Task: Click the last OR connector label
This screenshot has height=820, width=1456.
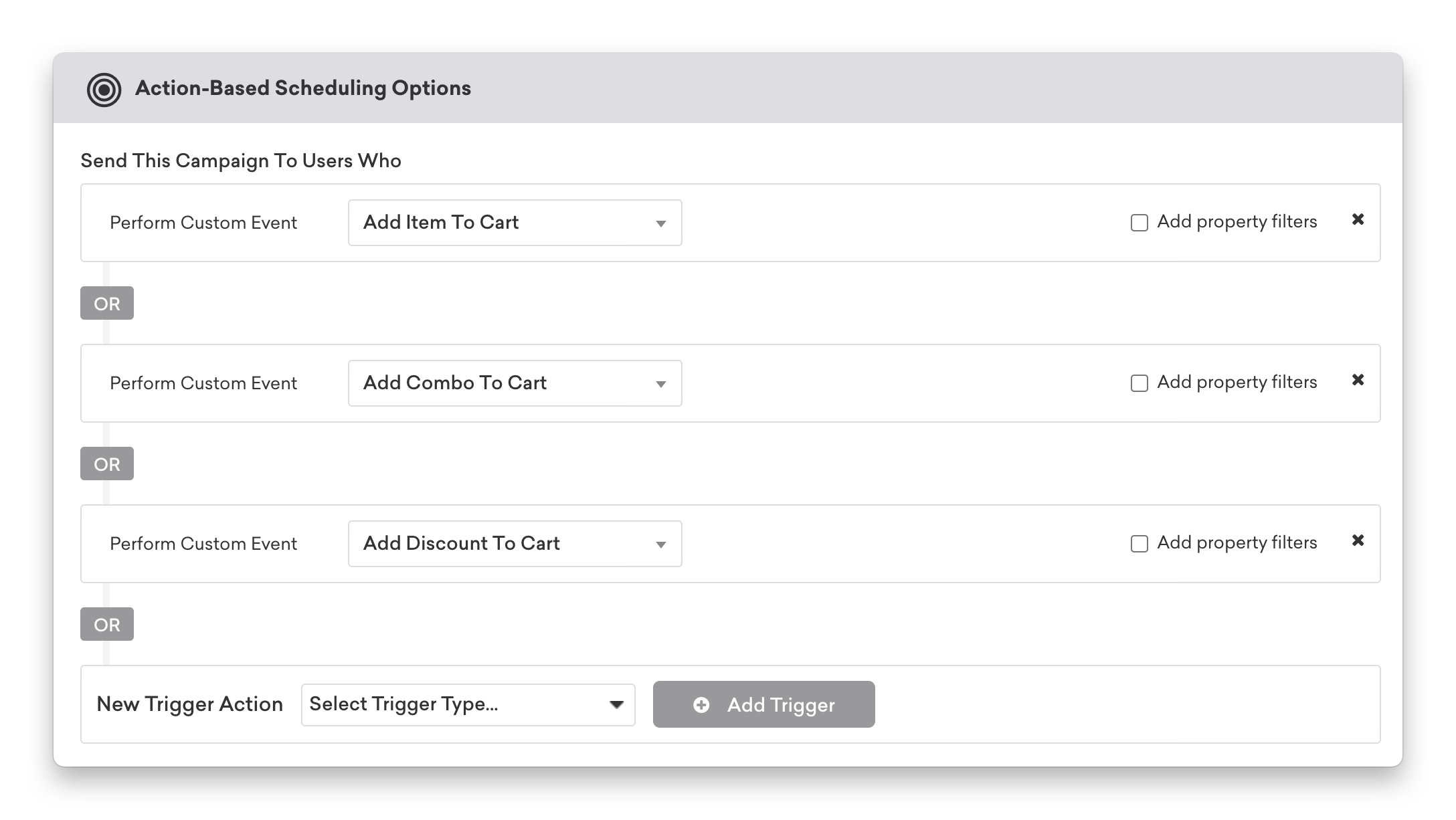Action: click(107, 624)
